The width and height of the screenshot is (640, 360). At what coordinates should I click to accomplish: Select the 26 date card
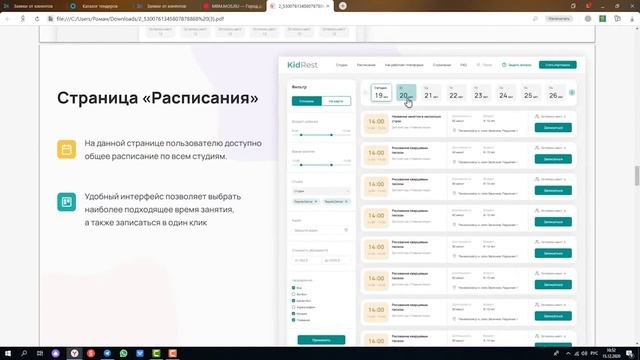point(556,93)
